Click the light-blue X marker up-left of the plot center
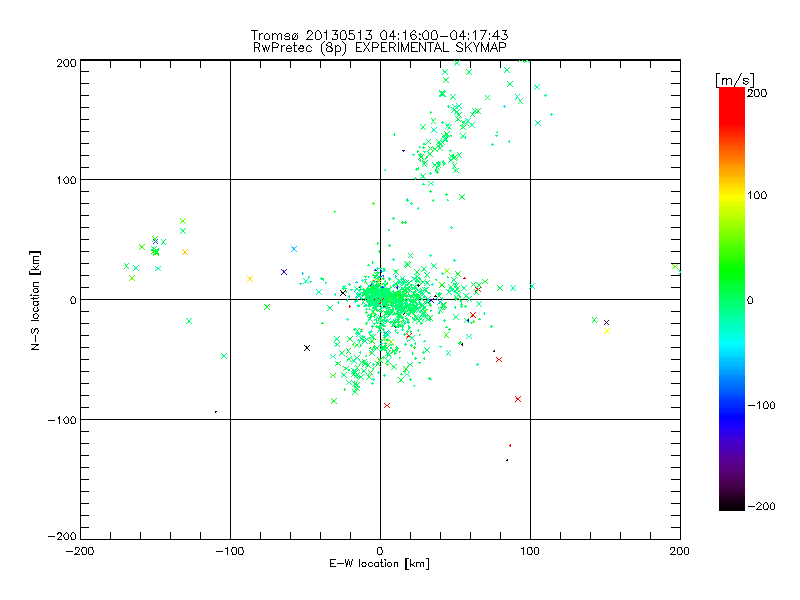 pyautogui.click(x=294, y=249)
